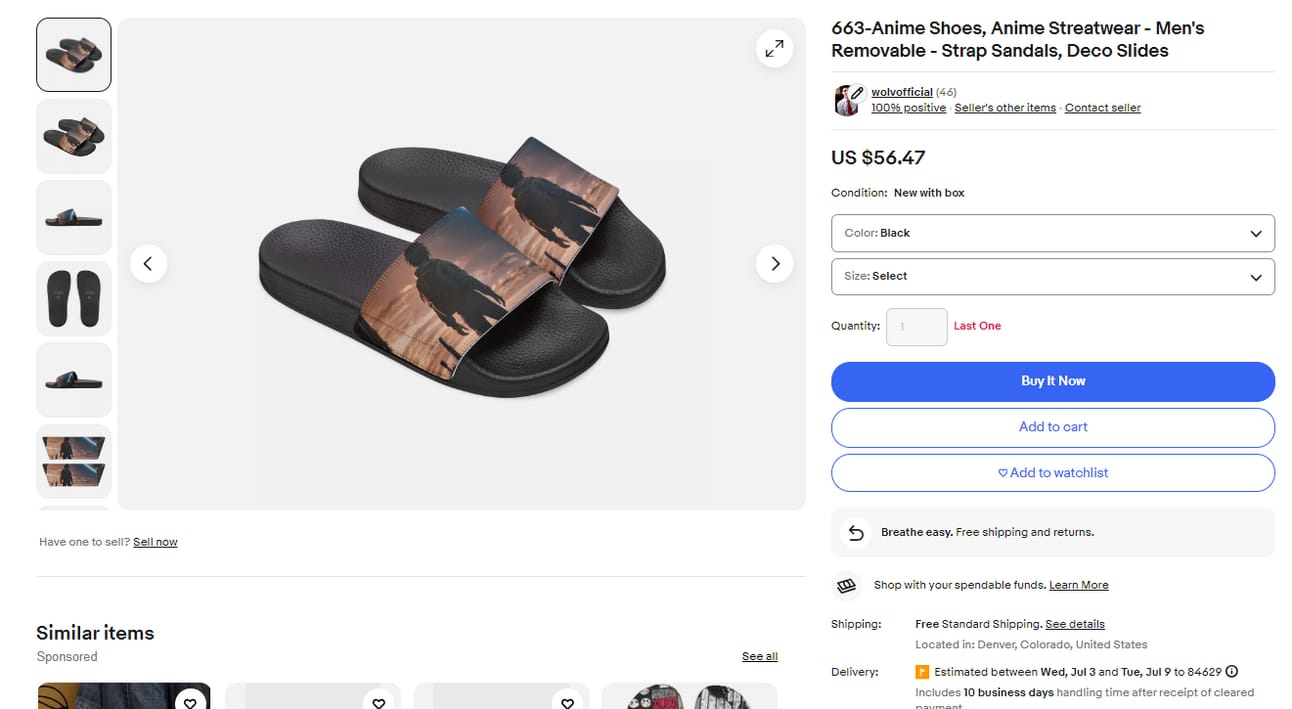Click the wolvofficial seller avatar
1292x709 pixels.
click(847, 100)
